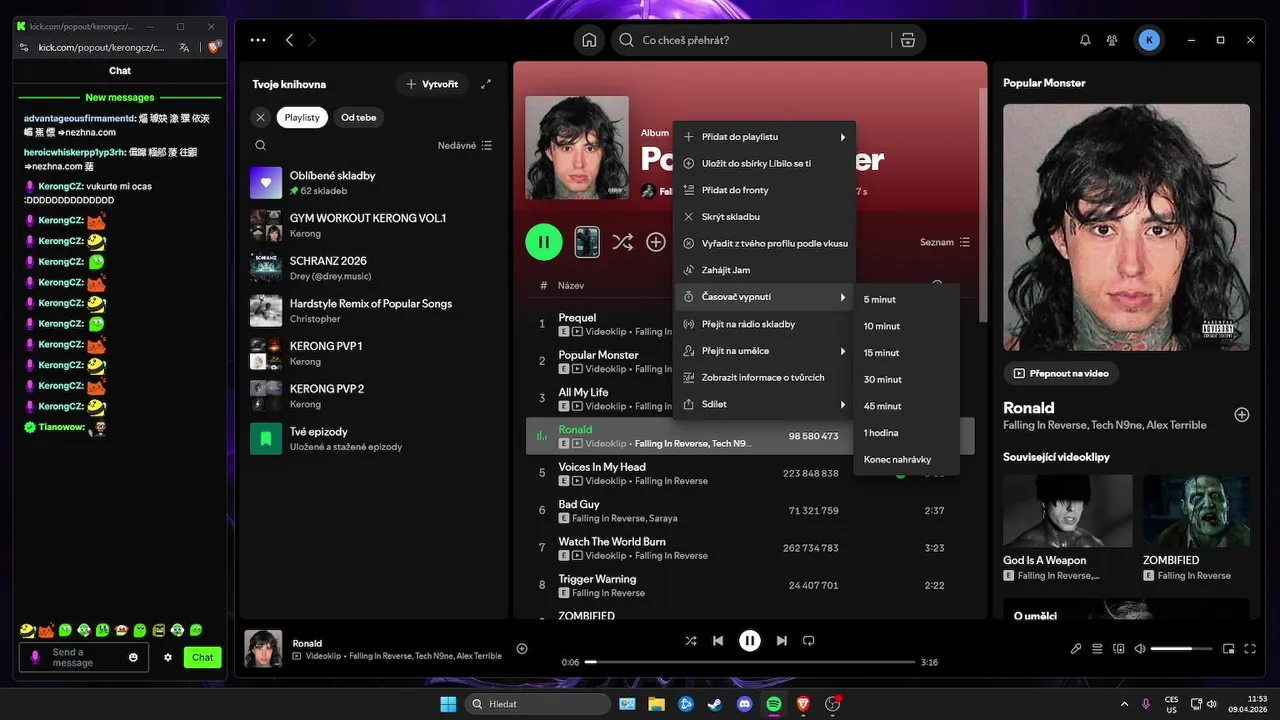The width and height of the screenshot is (1280, 720).
Task: Expand the Sdílet submenu
Action: tap(764, 404)
